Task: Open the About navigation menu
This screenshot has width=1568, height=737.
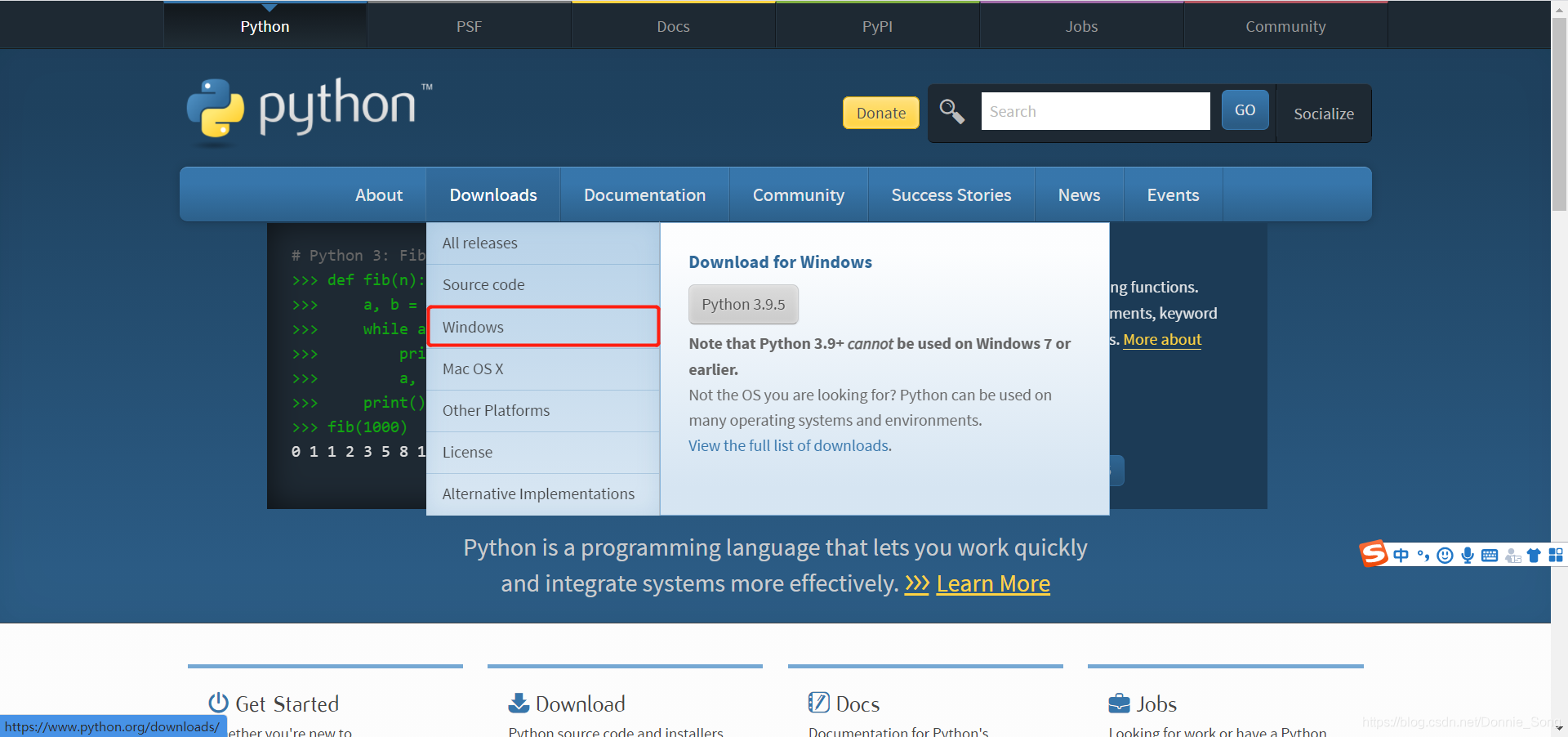Action: click(379, 195)
